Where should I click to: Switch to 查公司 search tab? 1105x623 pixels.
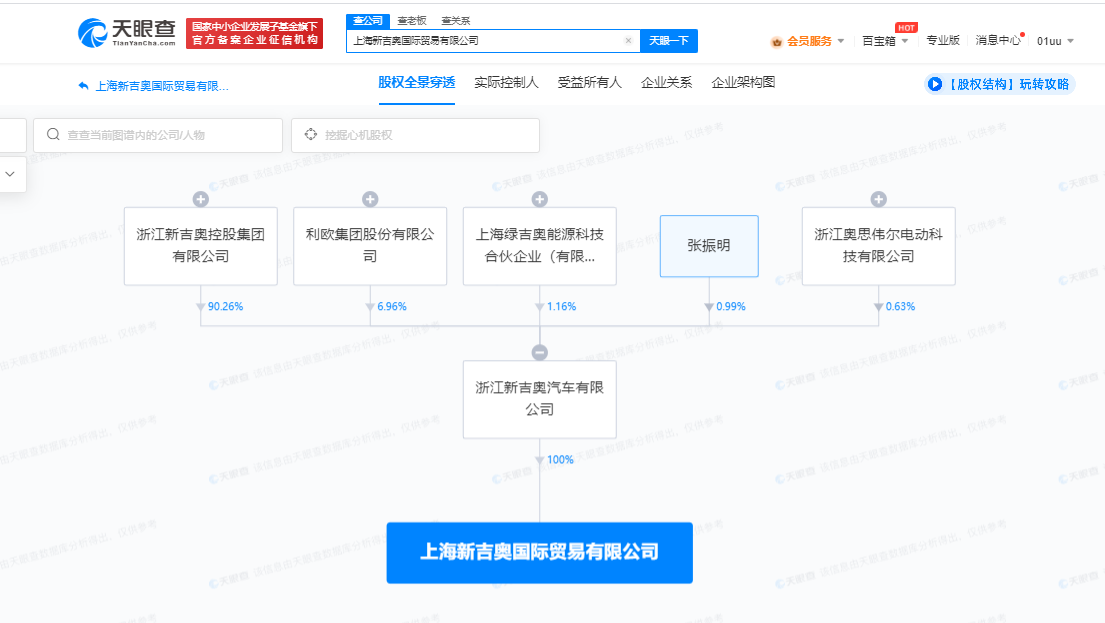click(x=368, y=20)
